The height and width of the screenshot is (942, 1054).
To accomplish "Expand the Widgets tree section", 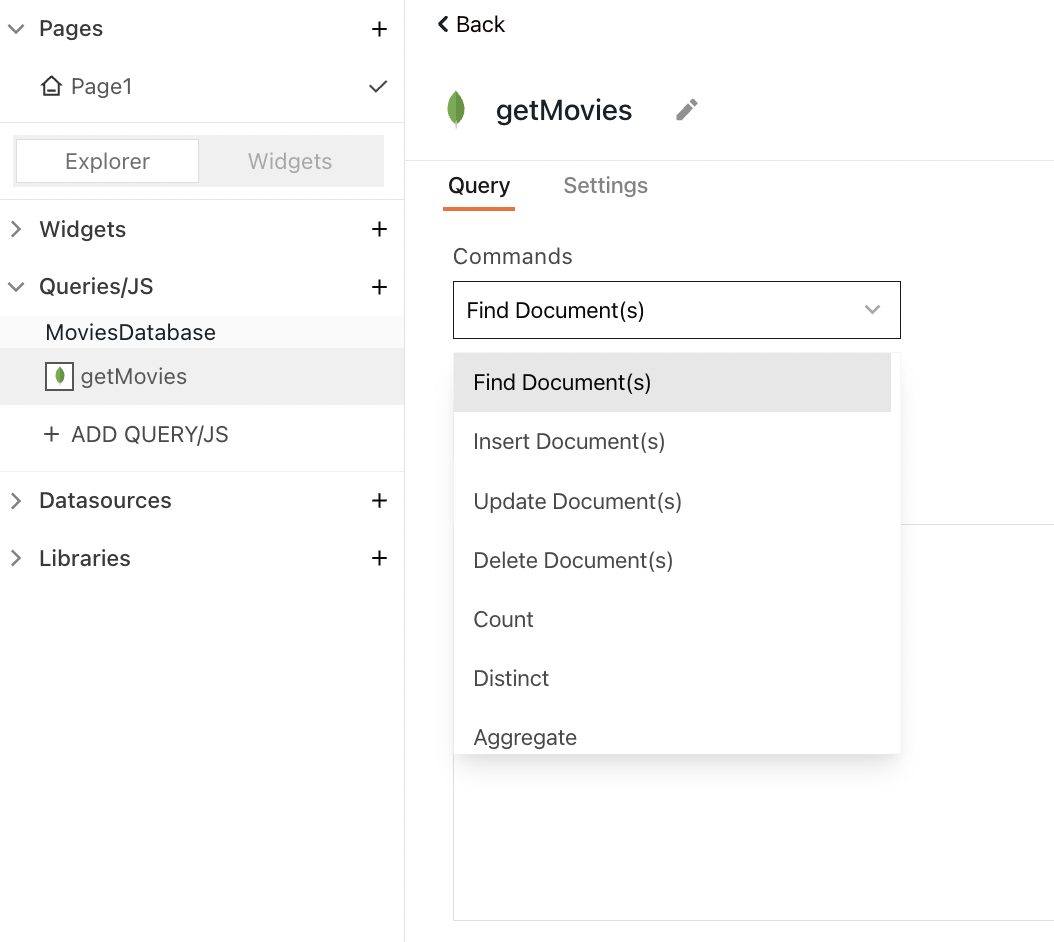I will coord(16,229).
